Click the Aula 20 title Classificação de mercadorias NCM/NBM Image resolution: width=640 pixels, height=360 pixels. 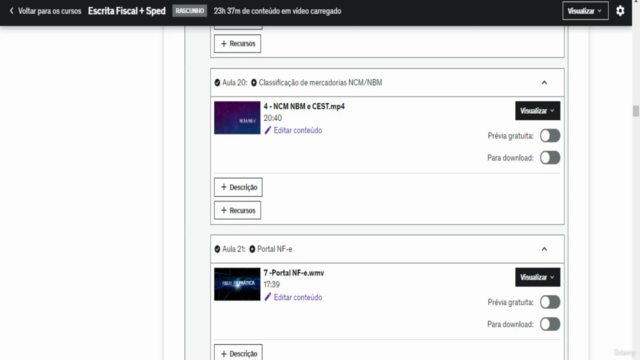click(320, 82)
